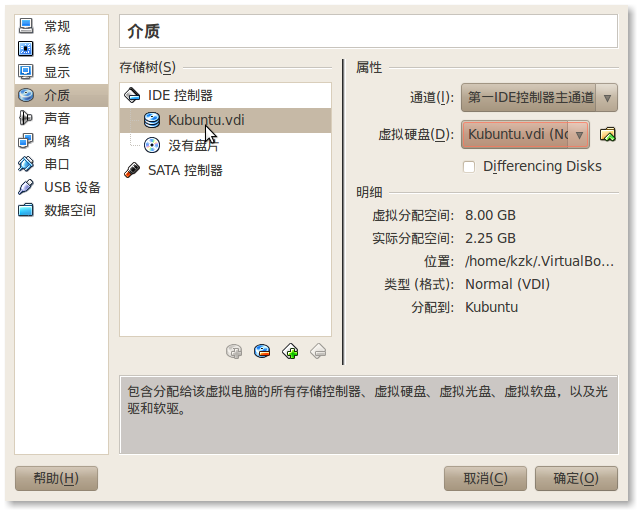Click the Kubuntu.vdi hard disk icon
The height and width of the screenshot is (510, 637).
coord(152,120)
